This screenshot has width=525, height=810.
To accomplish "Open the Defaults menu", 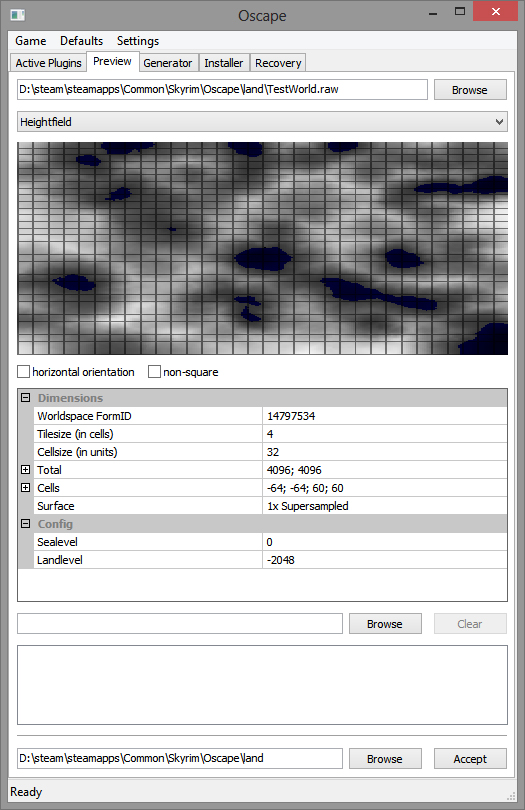I will click(x=82, y=41).
